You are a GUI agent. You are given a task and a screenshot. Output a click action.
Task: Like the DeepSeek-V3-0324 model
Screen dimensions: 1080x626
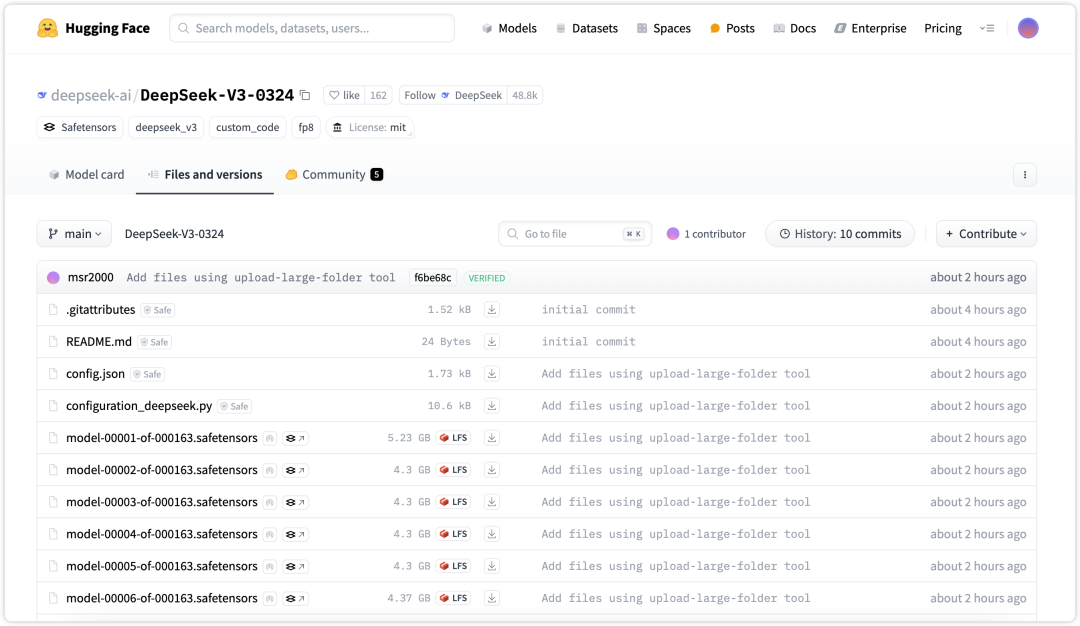[345, 96]
